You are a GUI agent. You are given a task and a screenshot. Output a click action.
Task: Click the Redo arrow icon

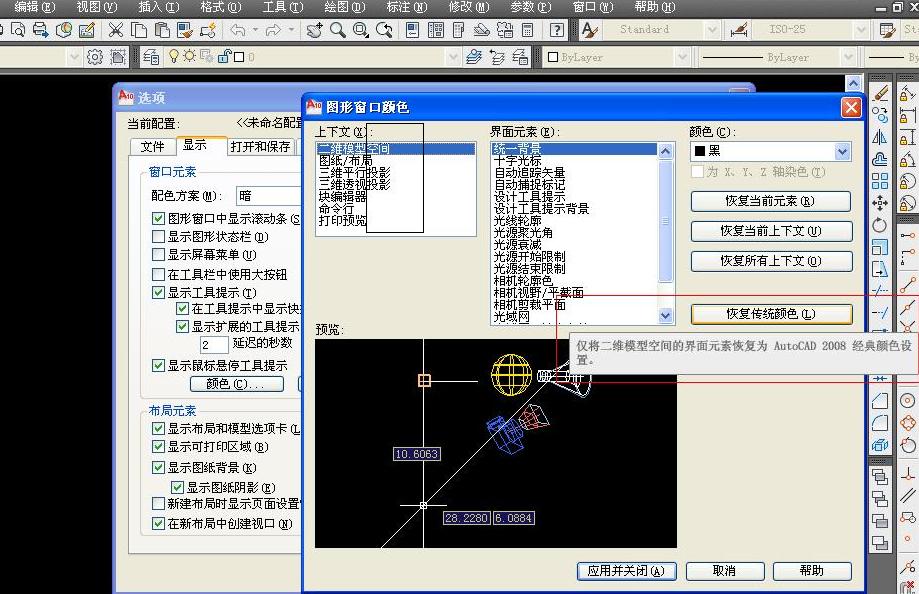[x=273, y=29]
